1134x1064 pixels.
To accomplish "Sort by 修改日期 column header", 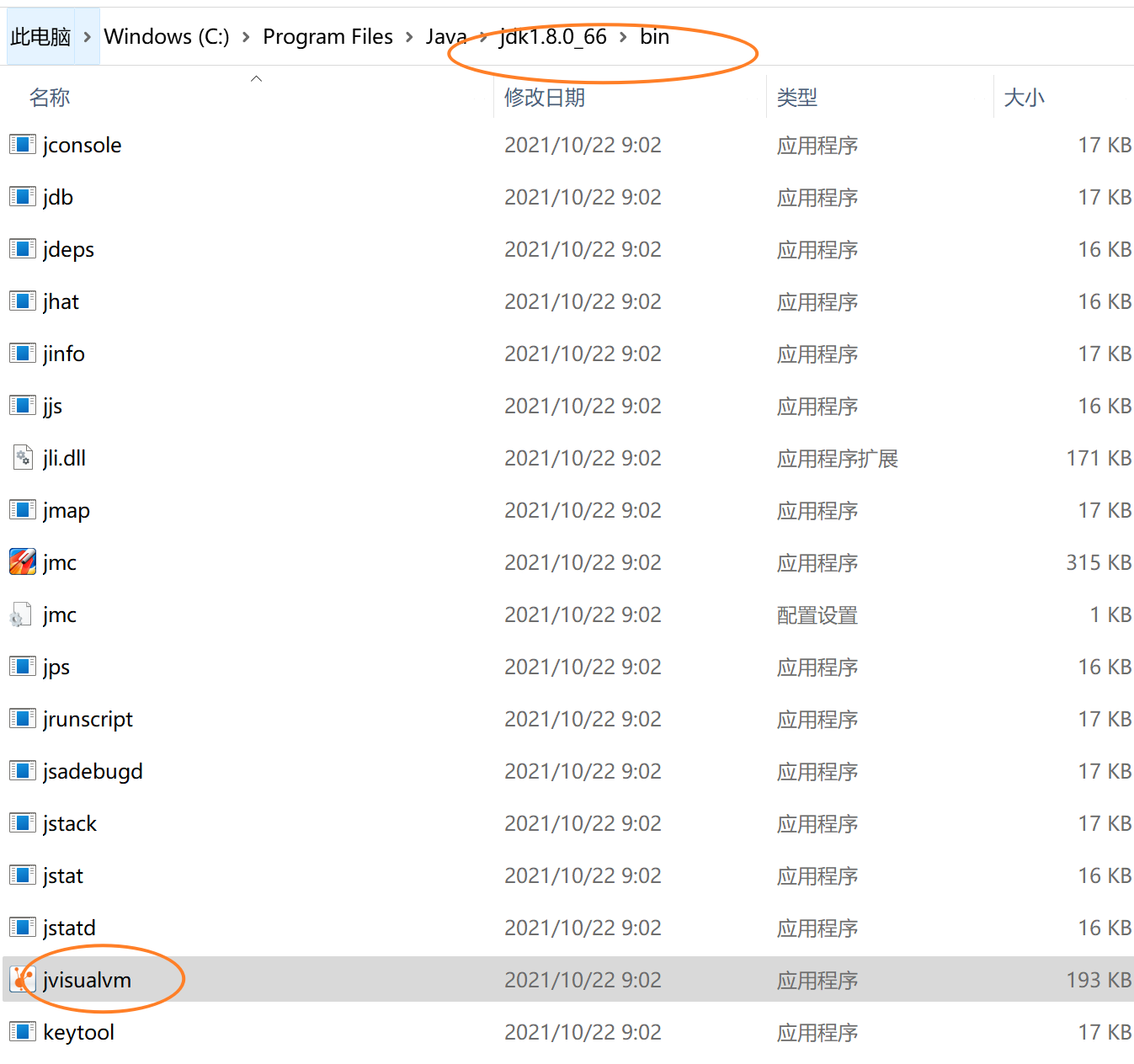I will [x=545, y=98].
